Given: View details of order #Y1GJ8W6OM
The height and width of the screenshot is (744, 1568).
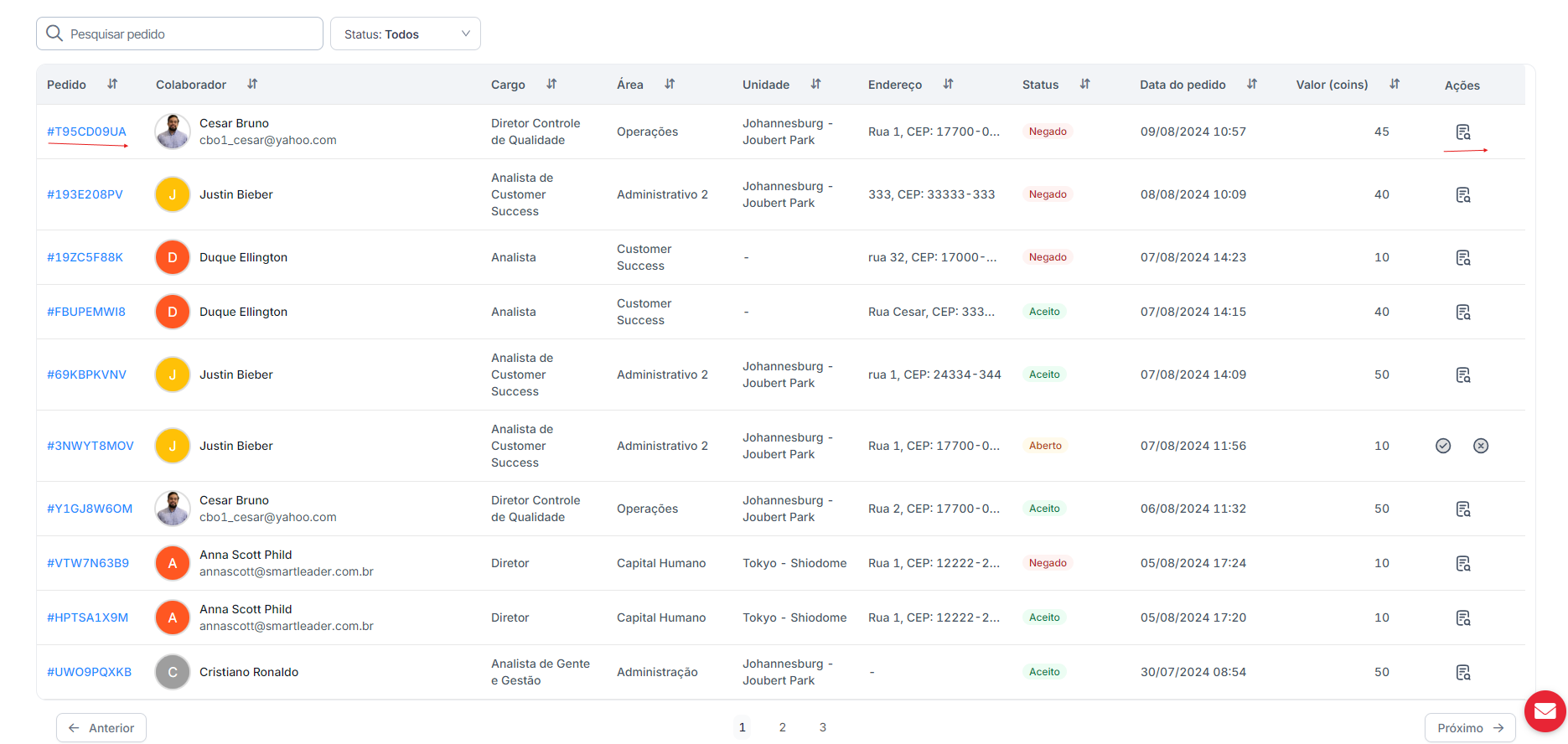Looking at the screenshot, I should [x=1463, y=509].
